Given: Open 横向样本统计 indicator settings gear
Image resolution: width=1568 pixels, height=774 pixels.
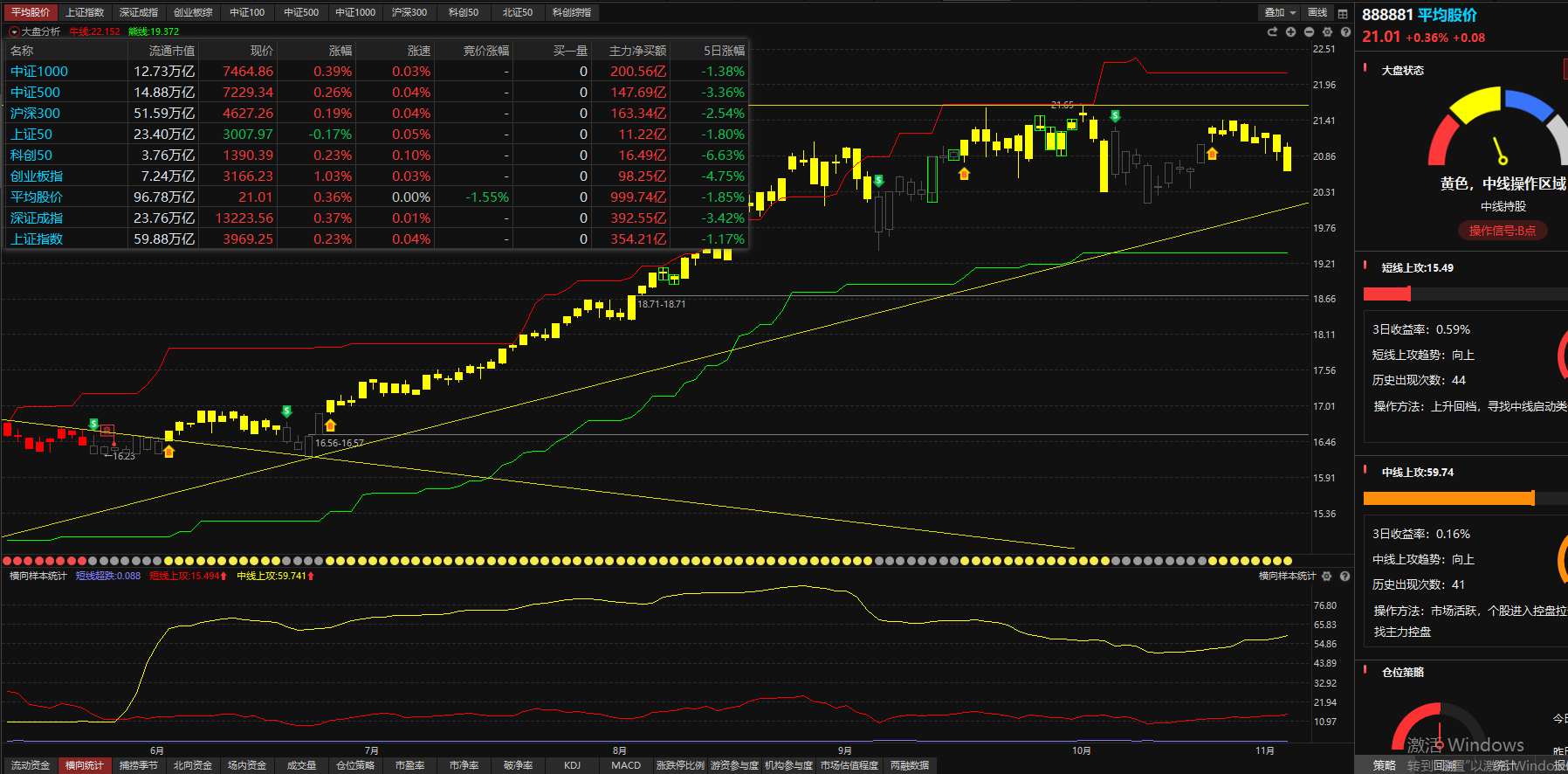Looking at the screenshot, I should pos(1327,577).
